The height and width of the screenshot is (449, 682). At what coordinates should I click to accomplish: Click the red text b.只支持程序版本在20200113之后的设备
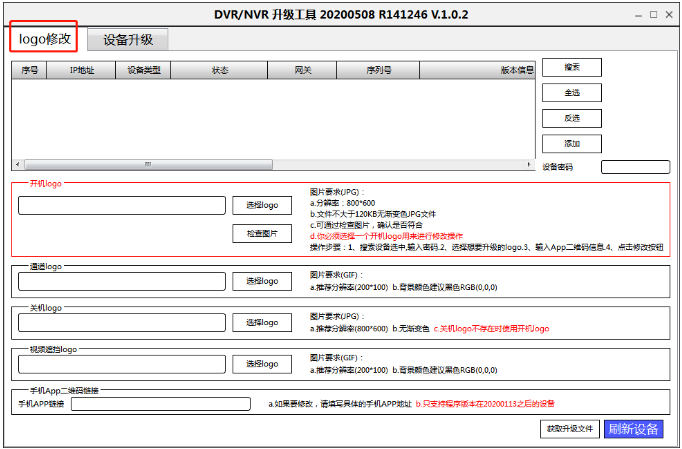(485, 404)
